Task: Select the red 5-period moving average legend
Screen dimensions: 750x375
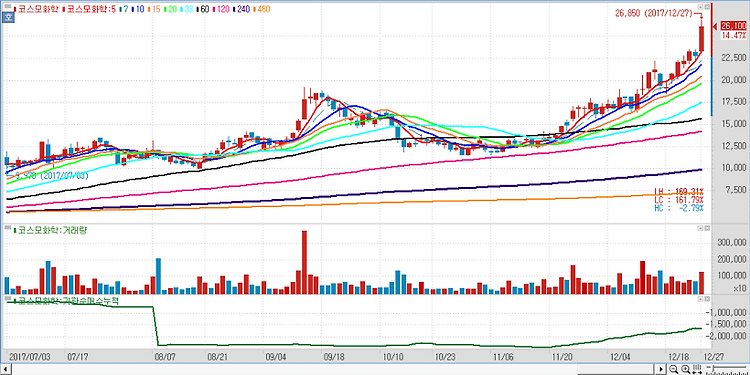Action: click(89, 9)
